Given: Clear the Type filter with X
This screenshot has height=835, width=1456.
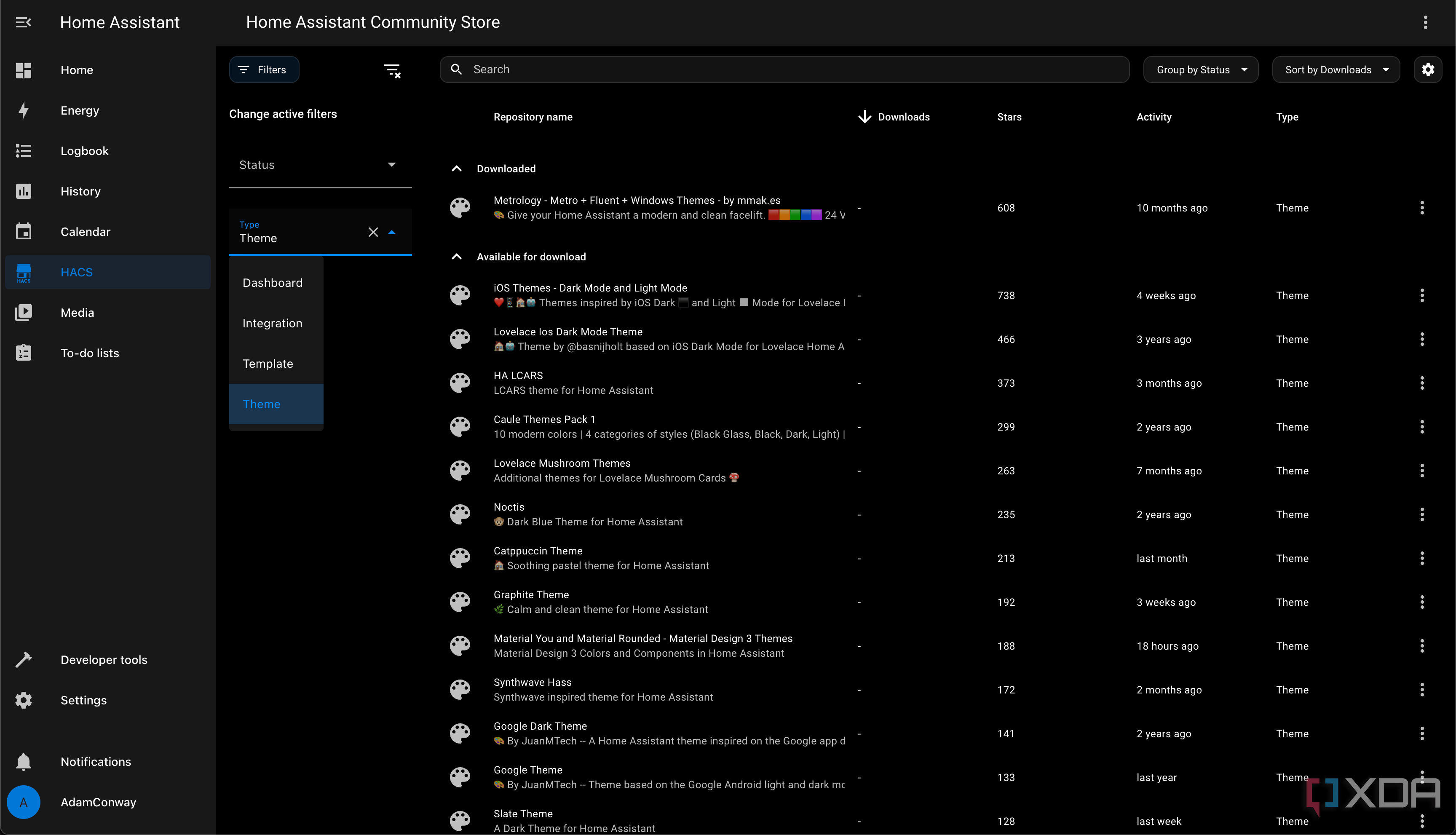Looking at the screenshot, I should [x=373, y=232].
